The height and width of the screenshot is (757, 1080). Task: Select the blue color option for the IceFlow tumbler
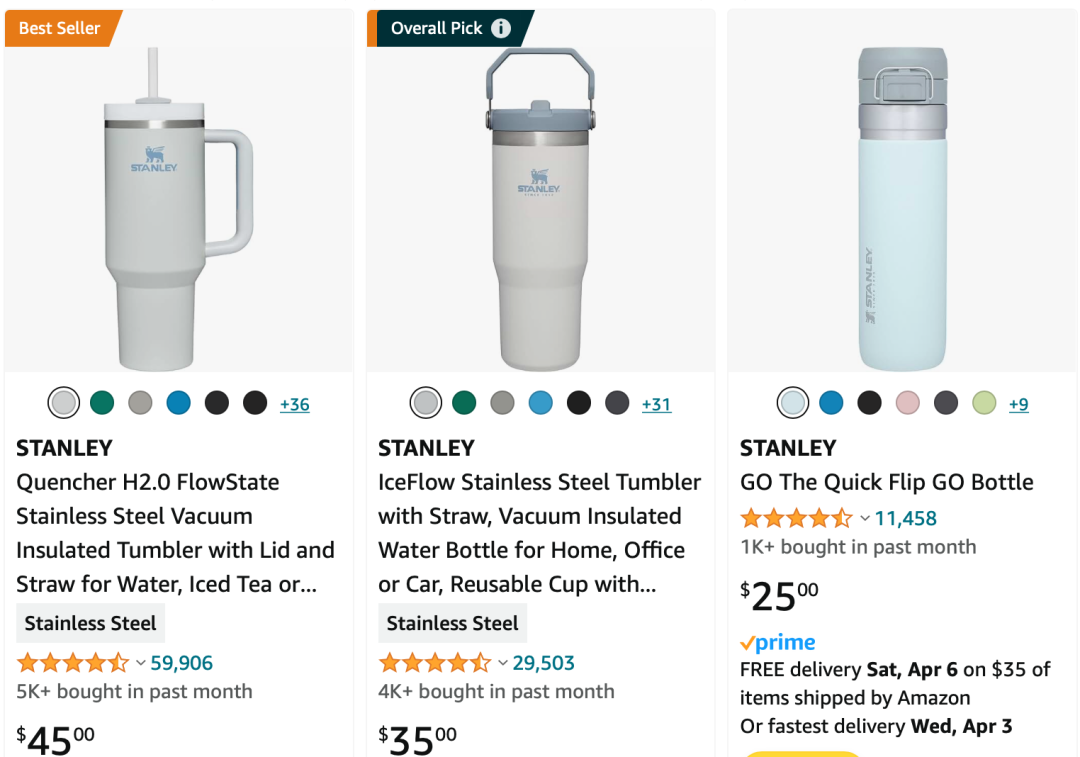(540, 403)
